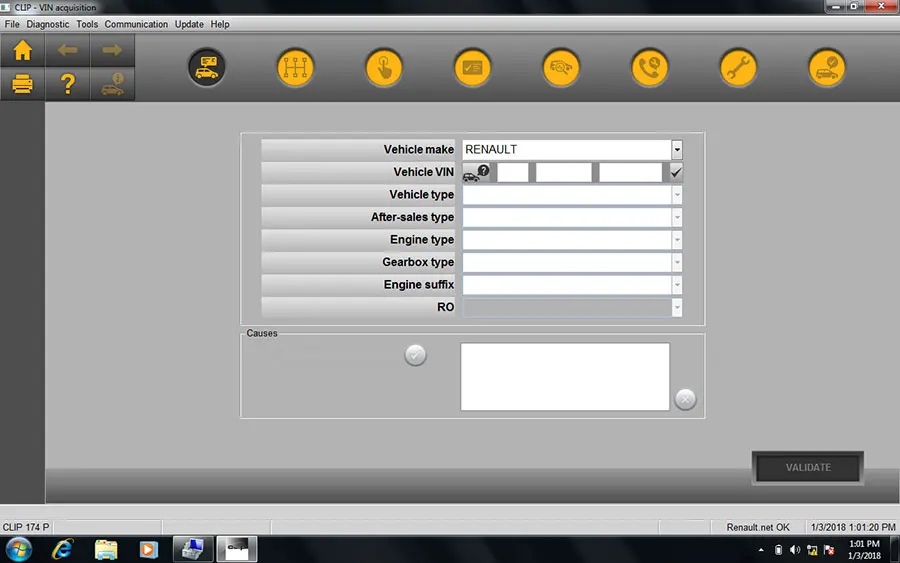This screenshot has width=900, height=563.
Task: Click the first Vehicle VIN input box
Action: coord(513,172)
